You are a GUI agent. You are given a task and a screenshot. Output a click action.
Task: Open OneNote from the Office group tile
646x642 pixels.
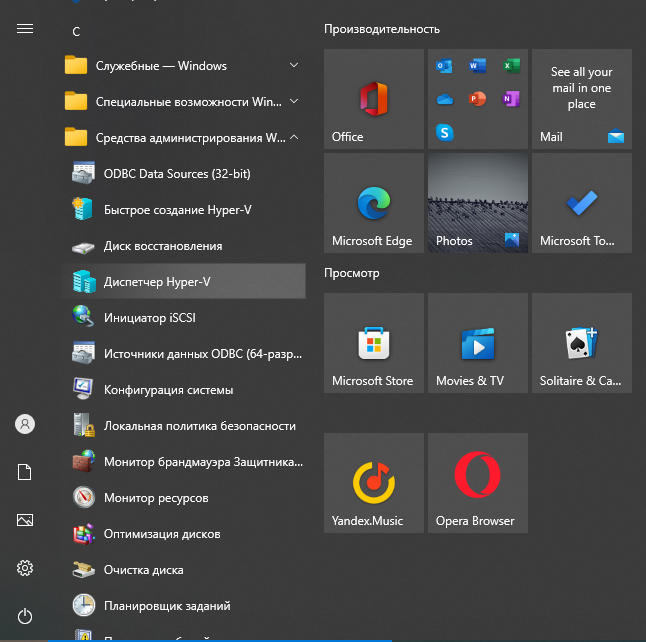[x=511, y=99]
